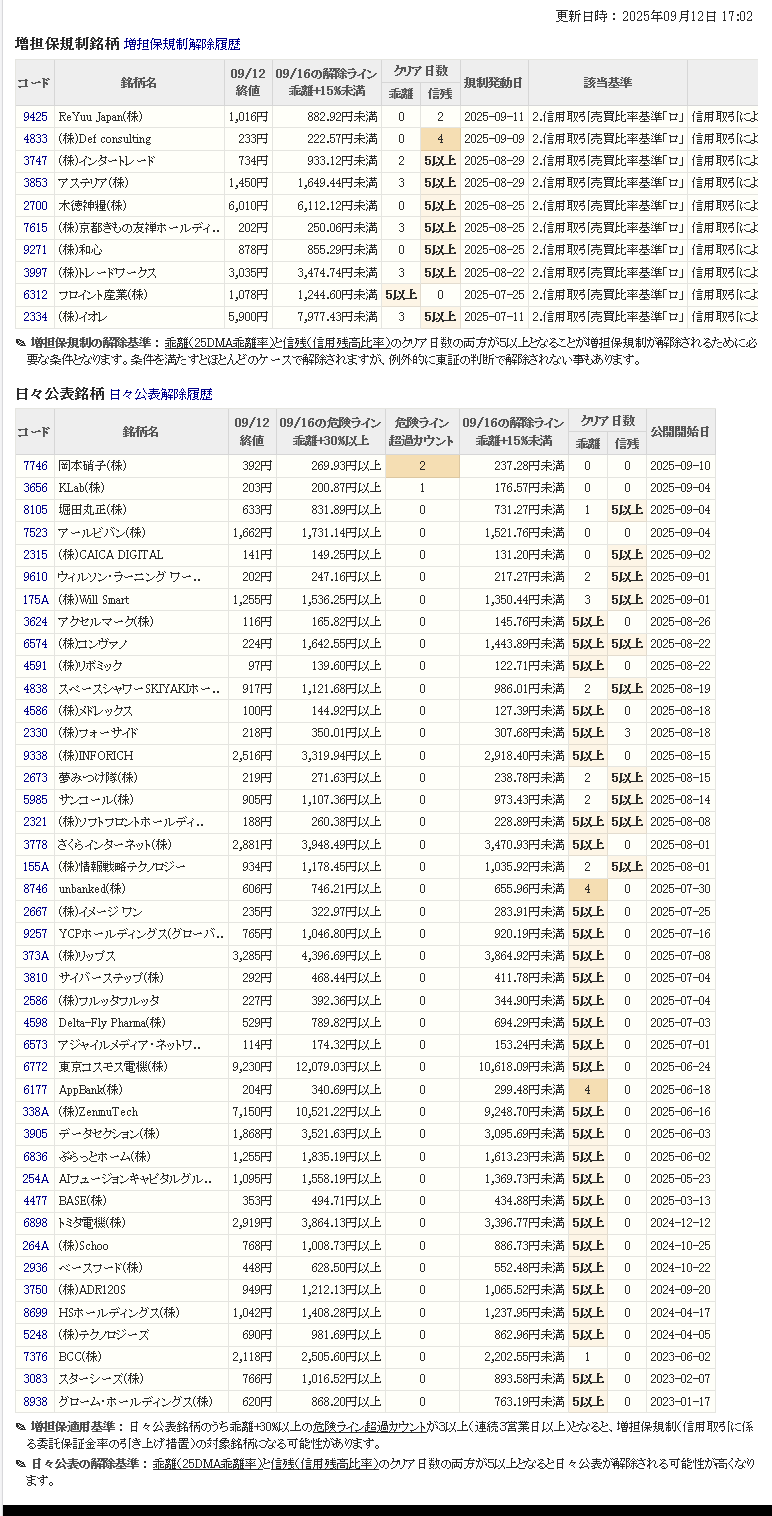Open stock code 4833 link
The width and height of the screenshot is (772, 1516).
click(35, 139)
